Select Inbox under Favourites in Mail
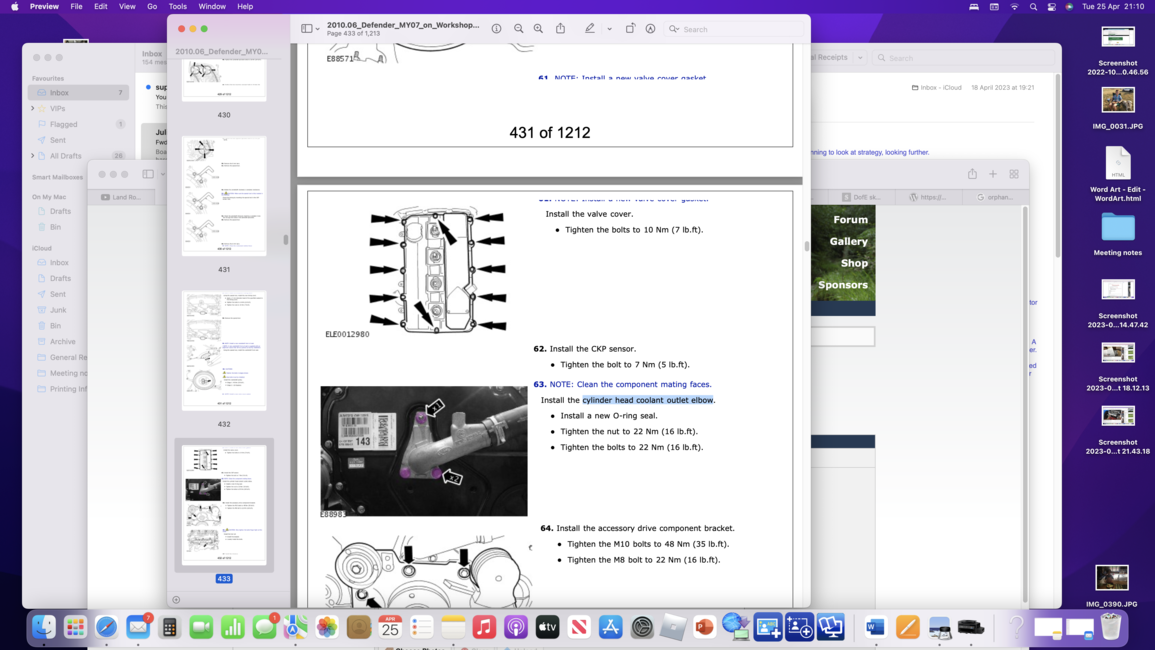 point(78,93)
